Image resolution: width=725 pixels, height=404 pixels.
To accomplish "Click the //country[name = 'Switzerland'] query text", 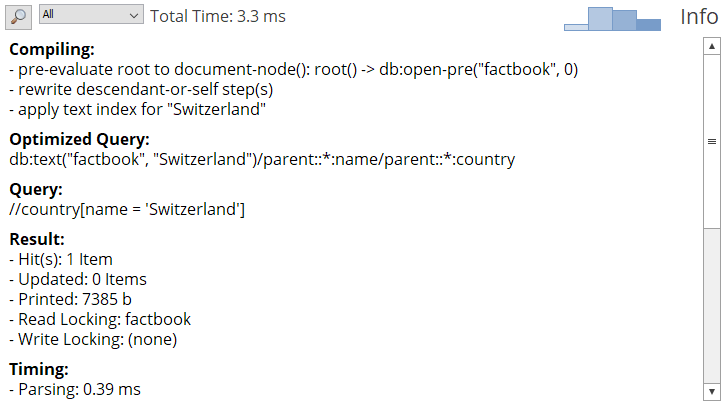I will (x=127, y=209).
